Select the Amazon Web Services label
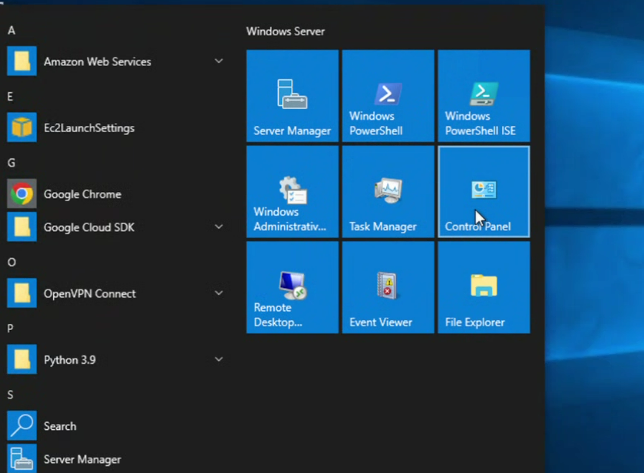This screenshot has width=644, height=473. 97,62
